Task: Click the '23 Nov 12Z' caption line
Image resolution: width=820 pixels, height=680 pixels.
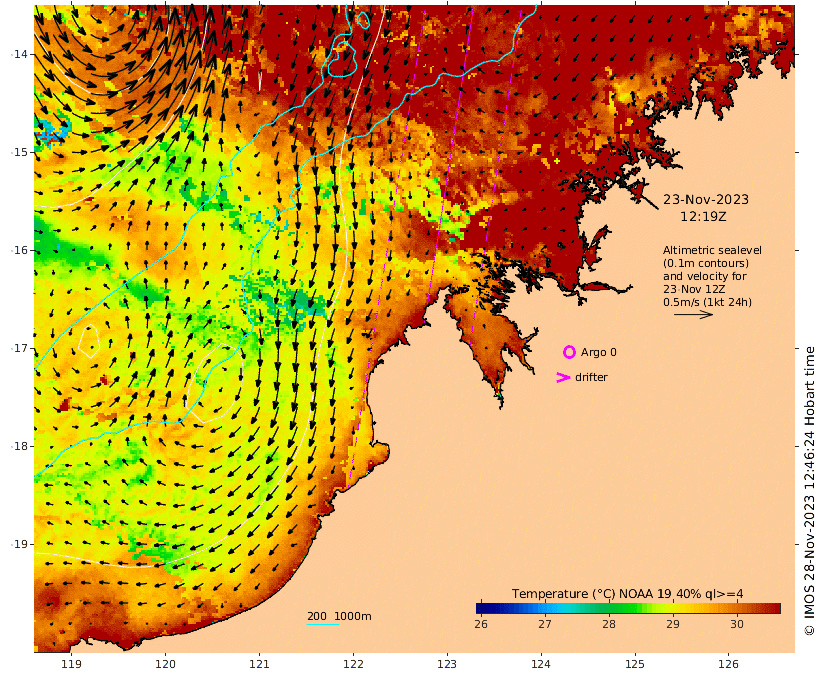Action: (694, 289)
